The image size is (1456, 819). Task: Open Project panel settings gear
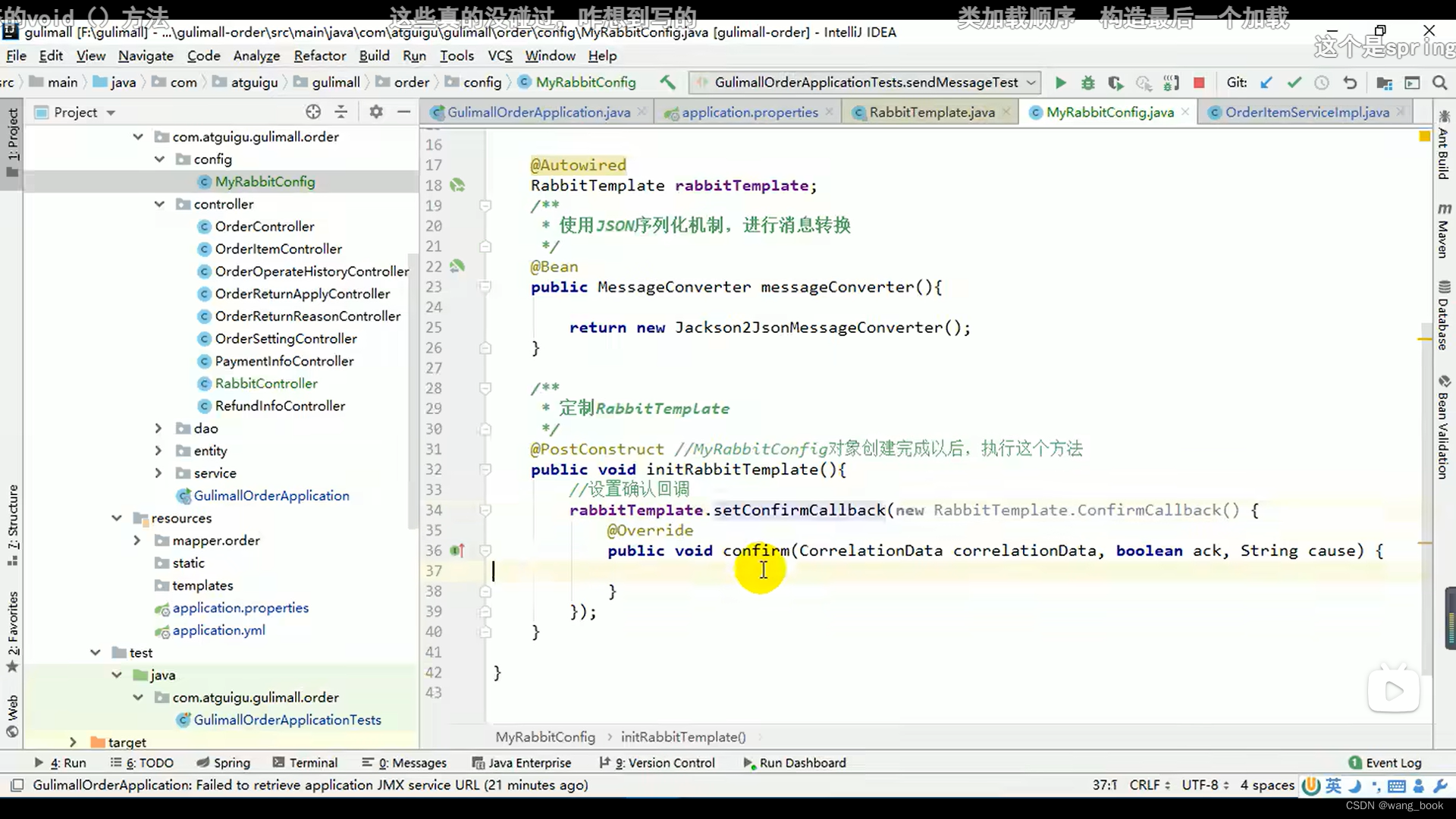click(375, 111)
